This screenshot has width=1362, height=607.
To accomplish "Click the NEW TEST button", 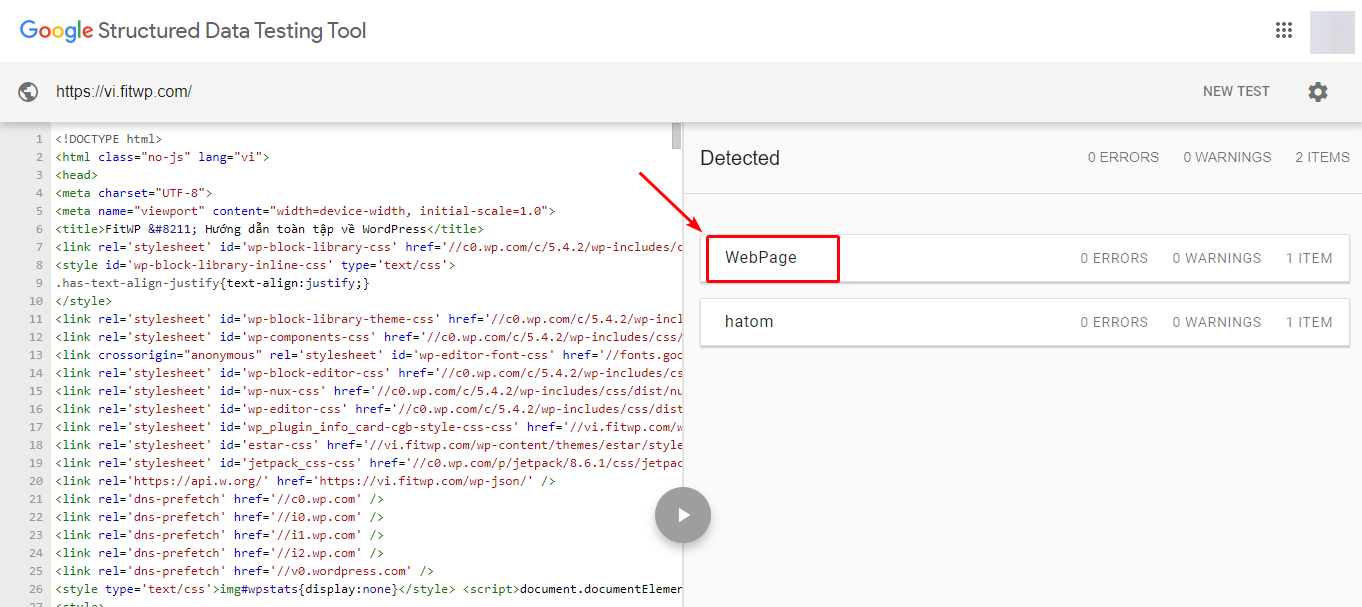I will click(x=1236, y=91).
